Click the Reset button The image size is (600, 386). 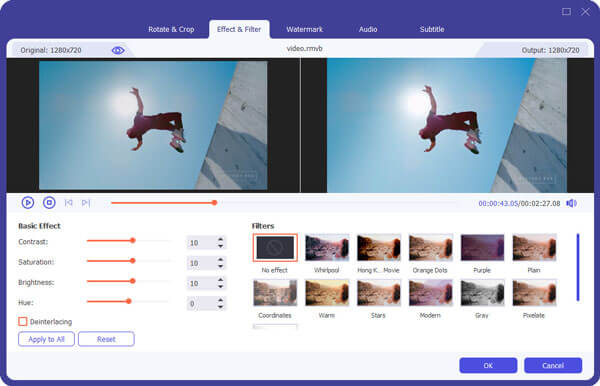(106, 339)
